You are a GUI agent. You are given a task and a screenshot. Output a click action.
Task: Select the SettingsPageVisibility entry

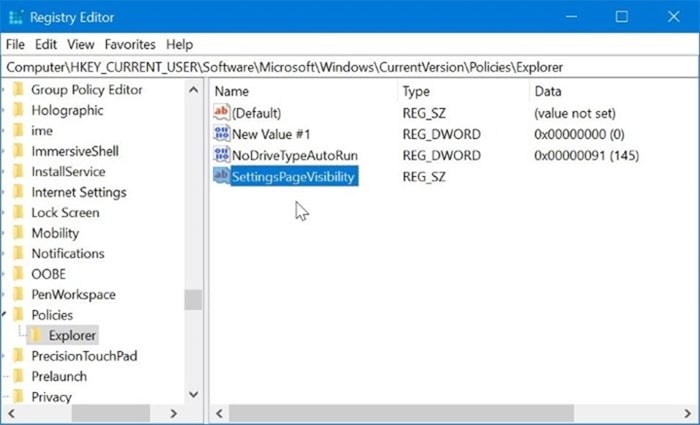294,177
